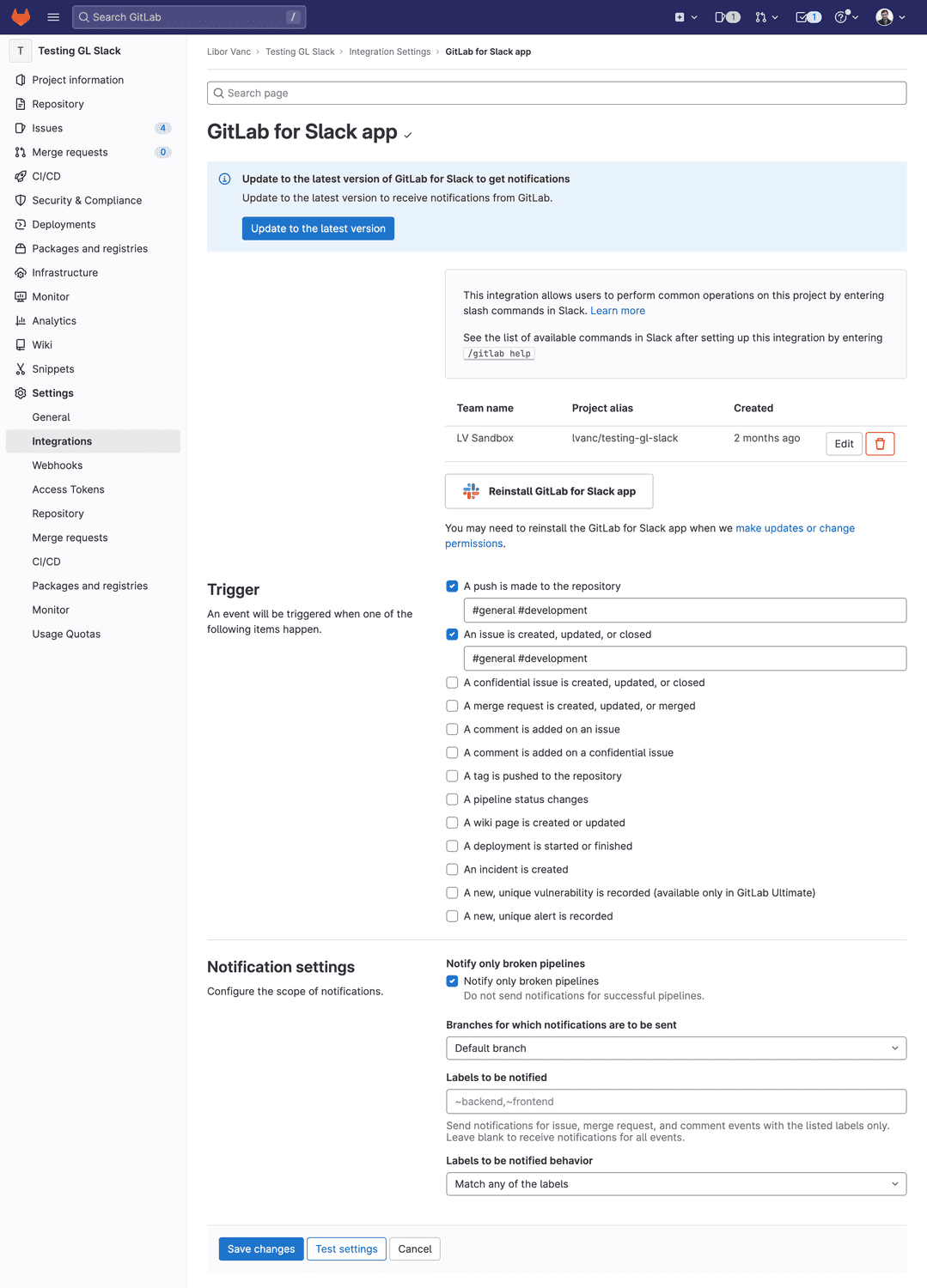Go to the Webhooks settings section
Viewport: 927px width, 1288px height.
click(x=57, y=465)
